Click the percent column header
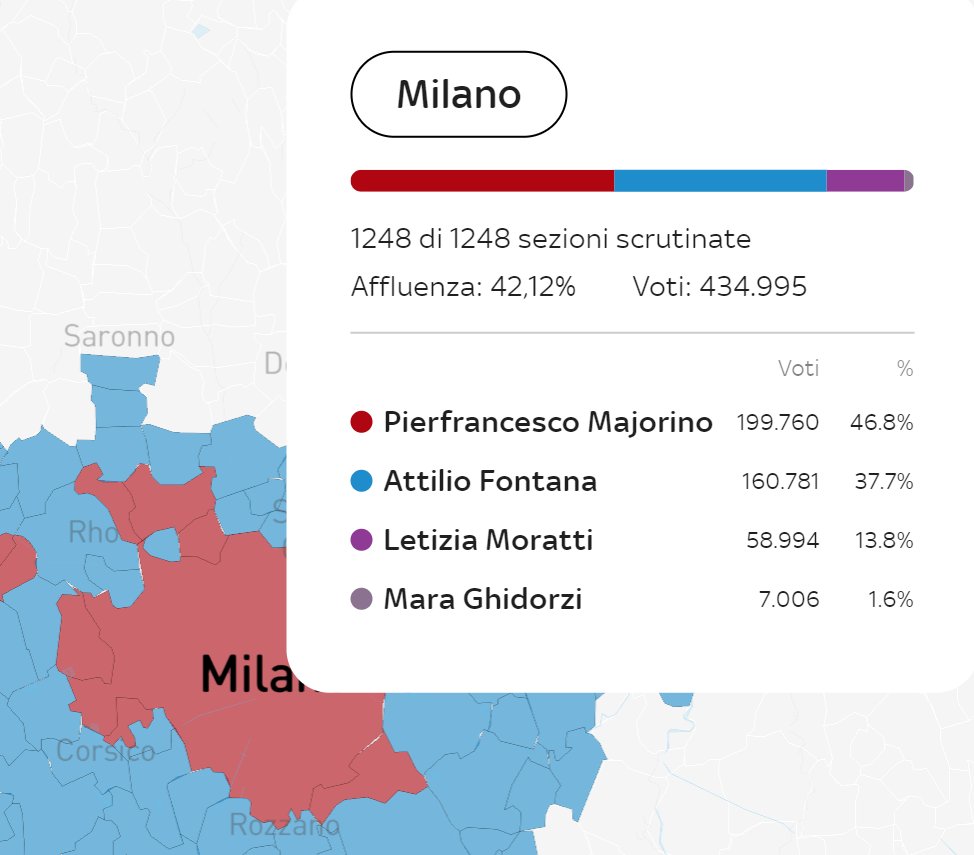This screenshot has width=974, height=855. tap(904, 369)
